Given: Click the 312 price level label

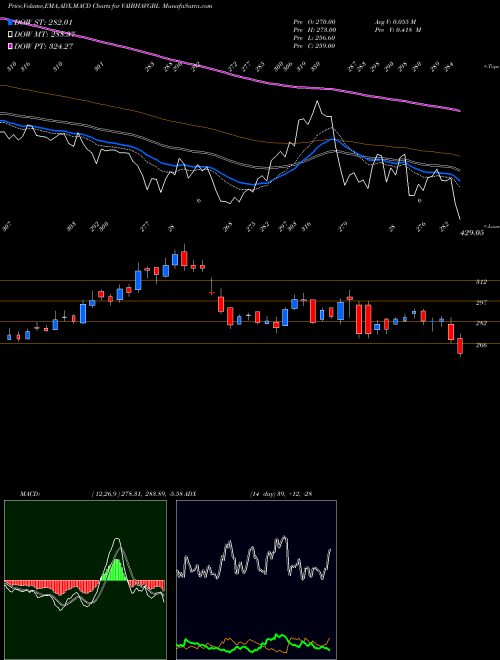Looking at the screenshot, I should coord(481,282).
